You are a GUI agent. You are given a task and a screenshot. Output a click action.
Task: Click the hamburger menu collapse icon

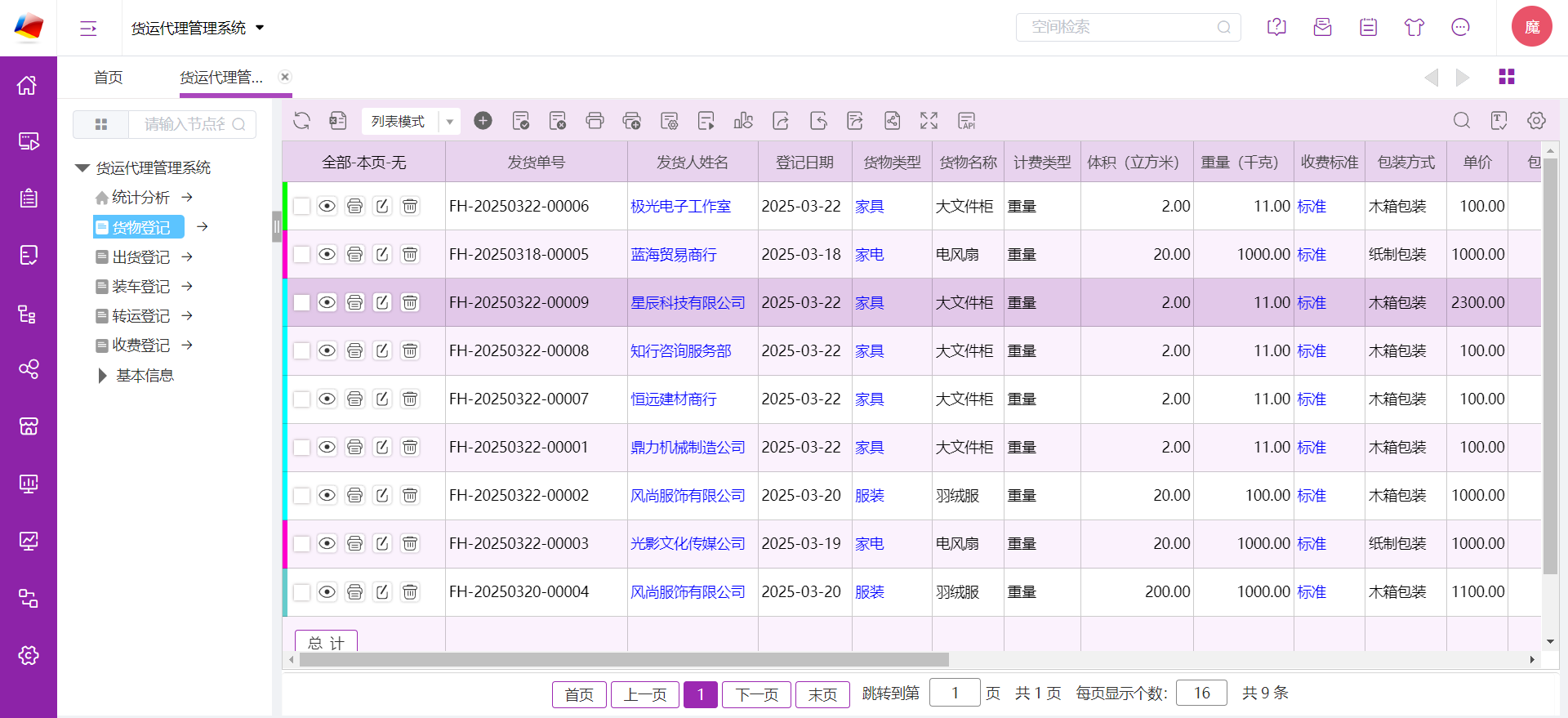click(x=88, y=29)
